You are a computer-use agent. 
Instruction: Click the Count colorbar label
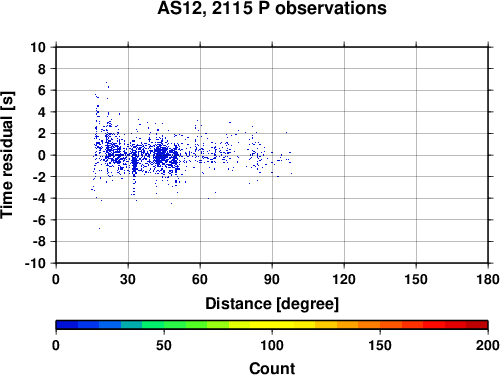coord(272,368)
